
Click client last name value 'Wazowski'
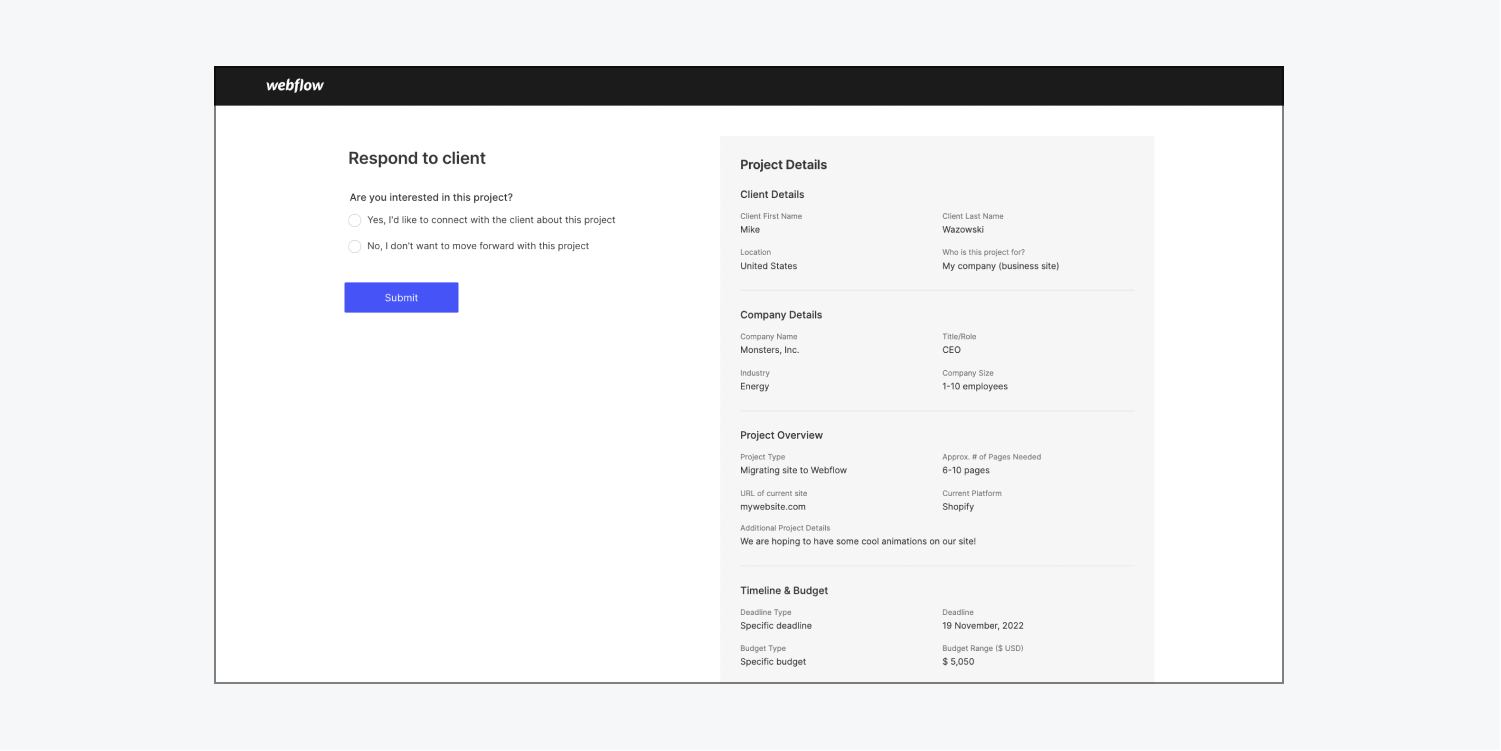pos(963,230)
